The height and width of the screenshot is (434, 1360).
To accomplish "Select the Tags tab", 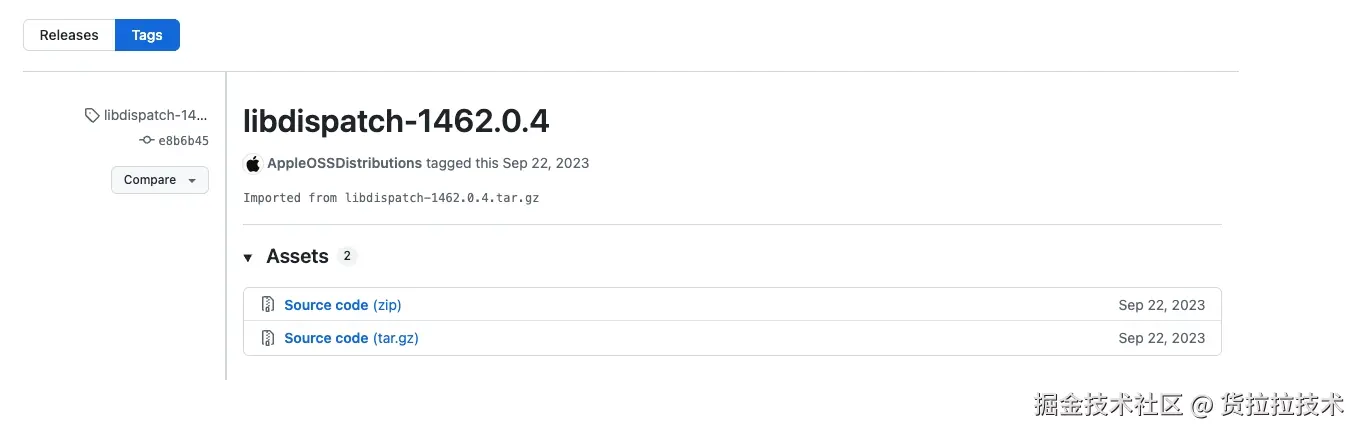I will (x=147, y=35).
